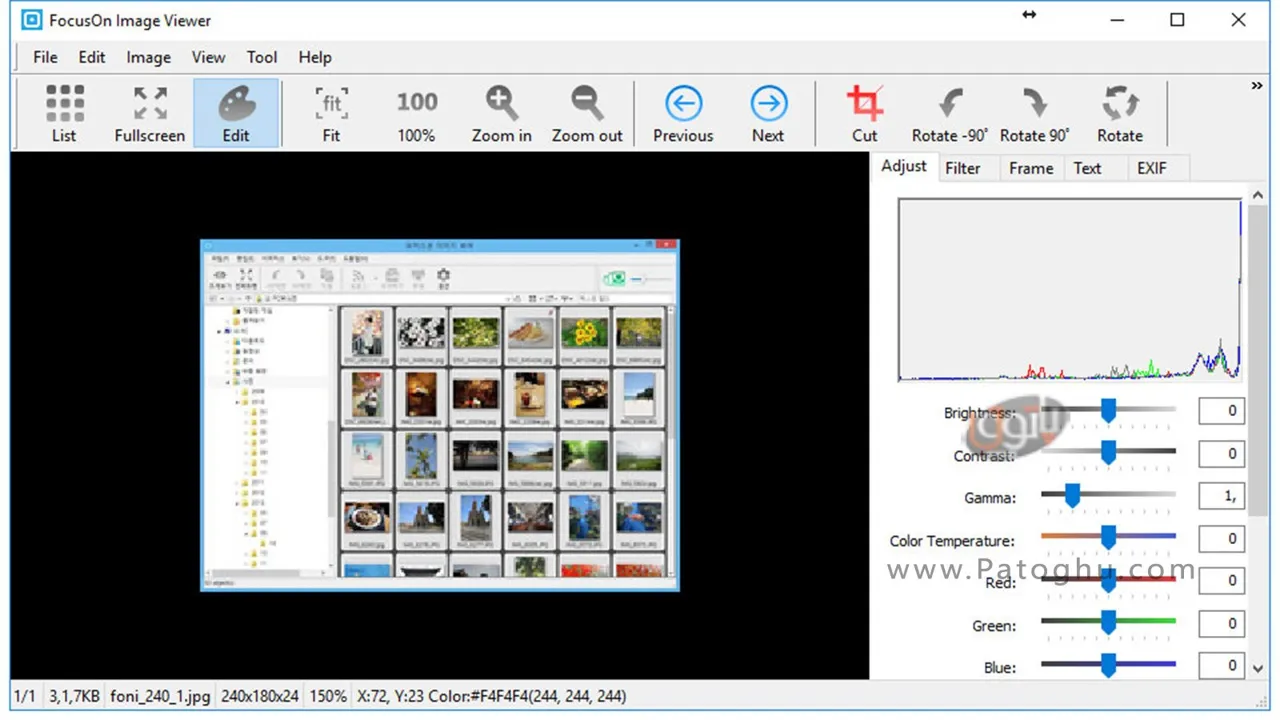The height and width of the screenshot is (720, 1280).
Task: Click the Blue slider handle
Action: (x=1108, y=666)
